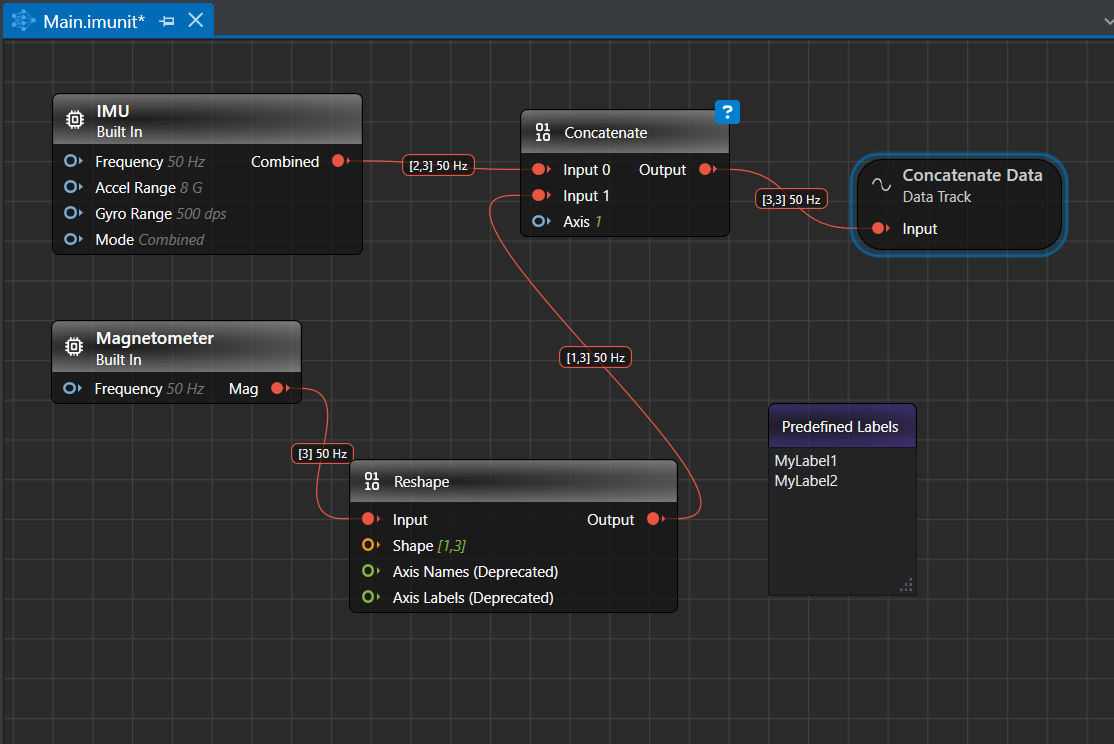Click the IMU Mode input port
1114x744 pixels.
[x=72, y=239]
